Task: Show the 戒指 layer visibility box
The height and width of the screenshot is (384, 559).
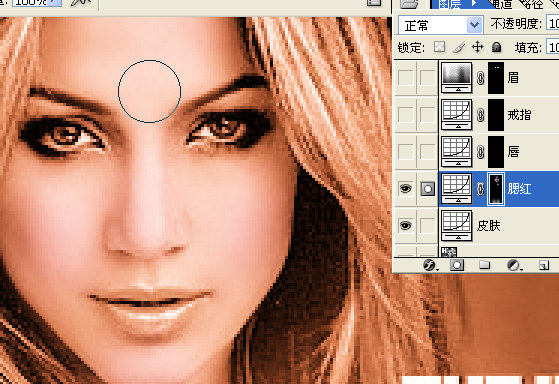Action: (405, 114)
